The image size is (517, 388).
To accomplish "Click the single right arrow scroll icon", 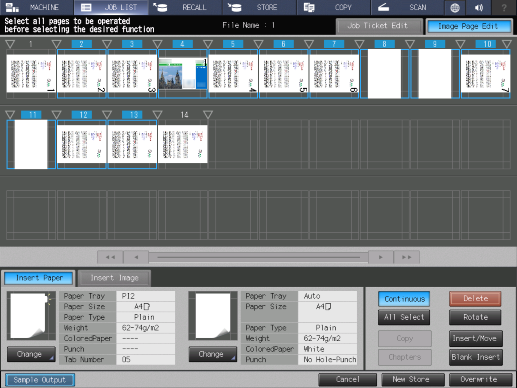I will [381, 257].
